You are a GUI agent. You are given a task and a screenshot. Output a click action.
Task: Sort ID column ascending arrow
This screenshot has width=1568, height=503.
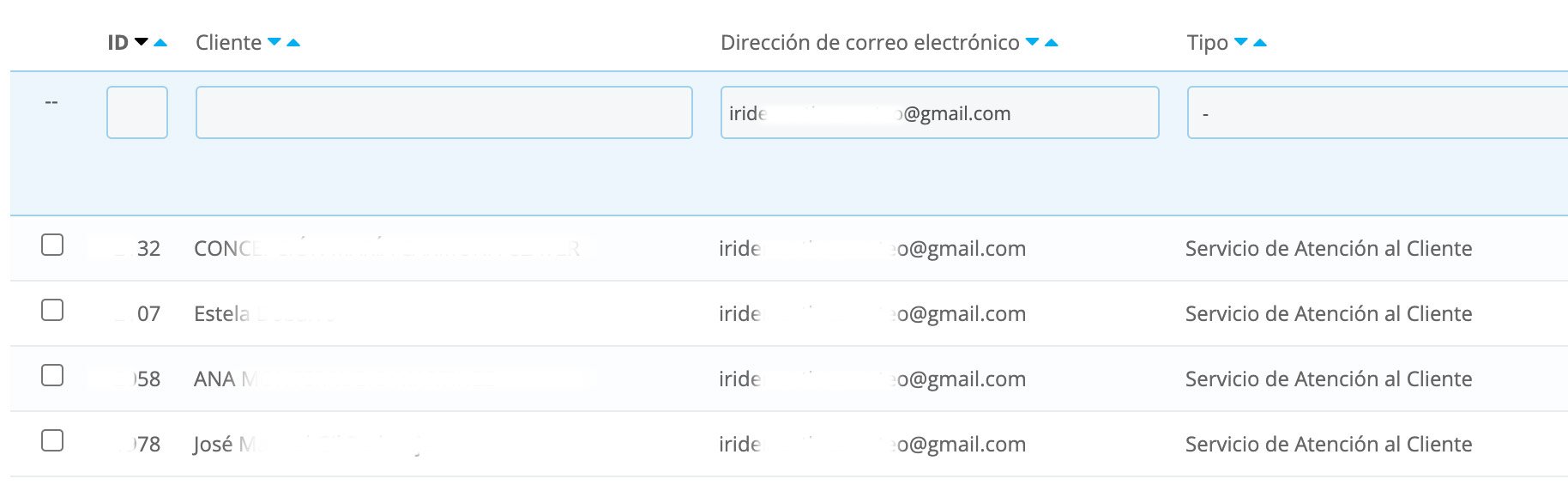160,42
